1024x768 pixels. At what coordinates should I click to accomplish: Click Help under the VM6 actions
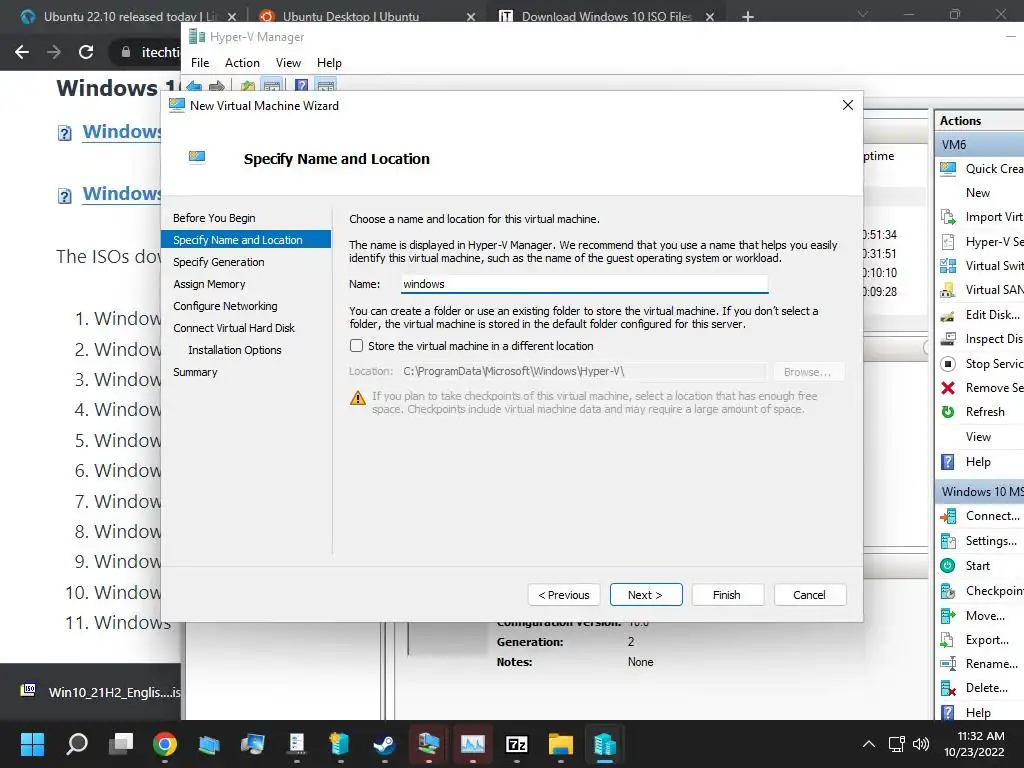pyautogui.click(x=966, y=462)
